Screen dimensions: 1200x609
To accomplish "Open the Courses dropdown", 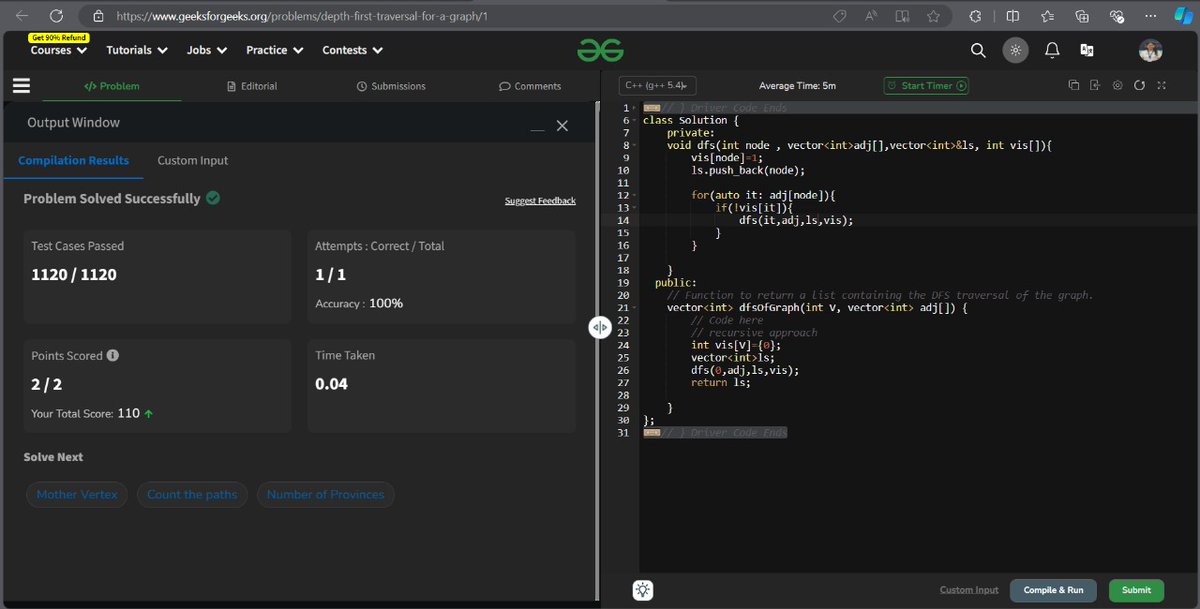I will click(57, 50).
